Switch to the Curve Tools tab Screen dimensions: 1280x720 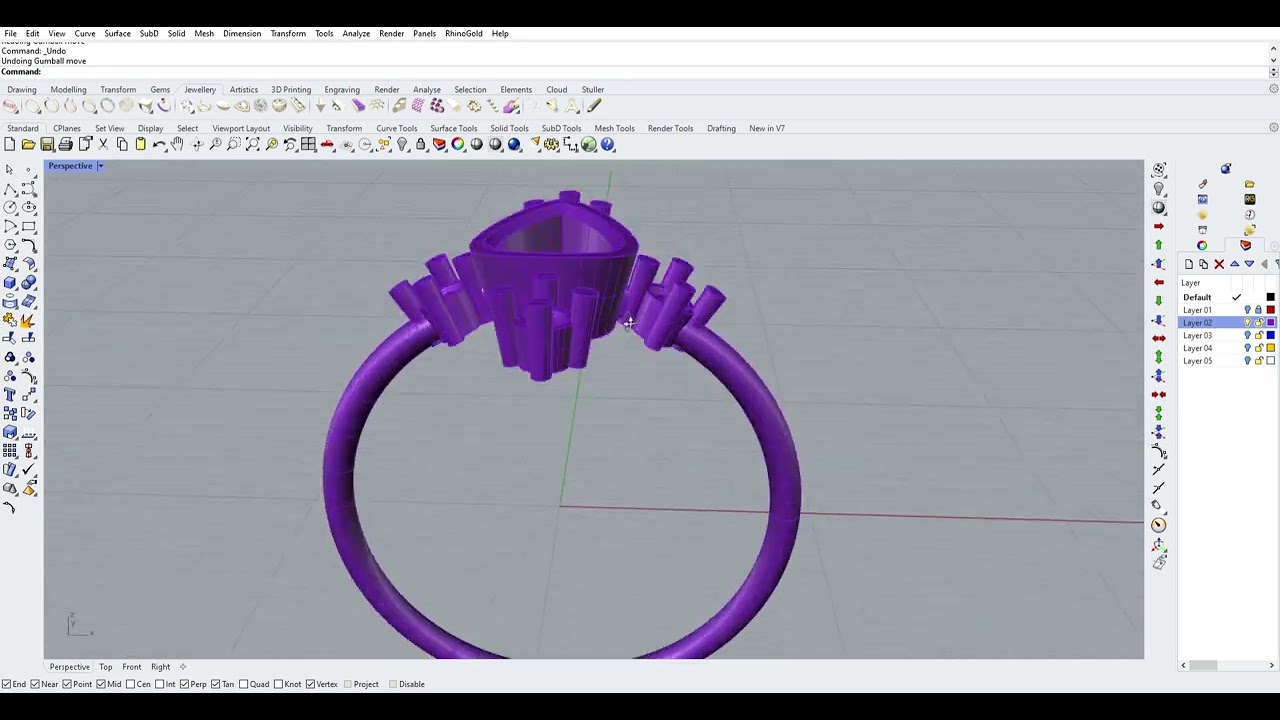point(397,128)
